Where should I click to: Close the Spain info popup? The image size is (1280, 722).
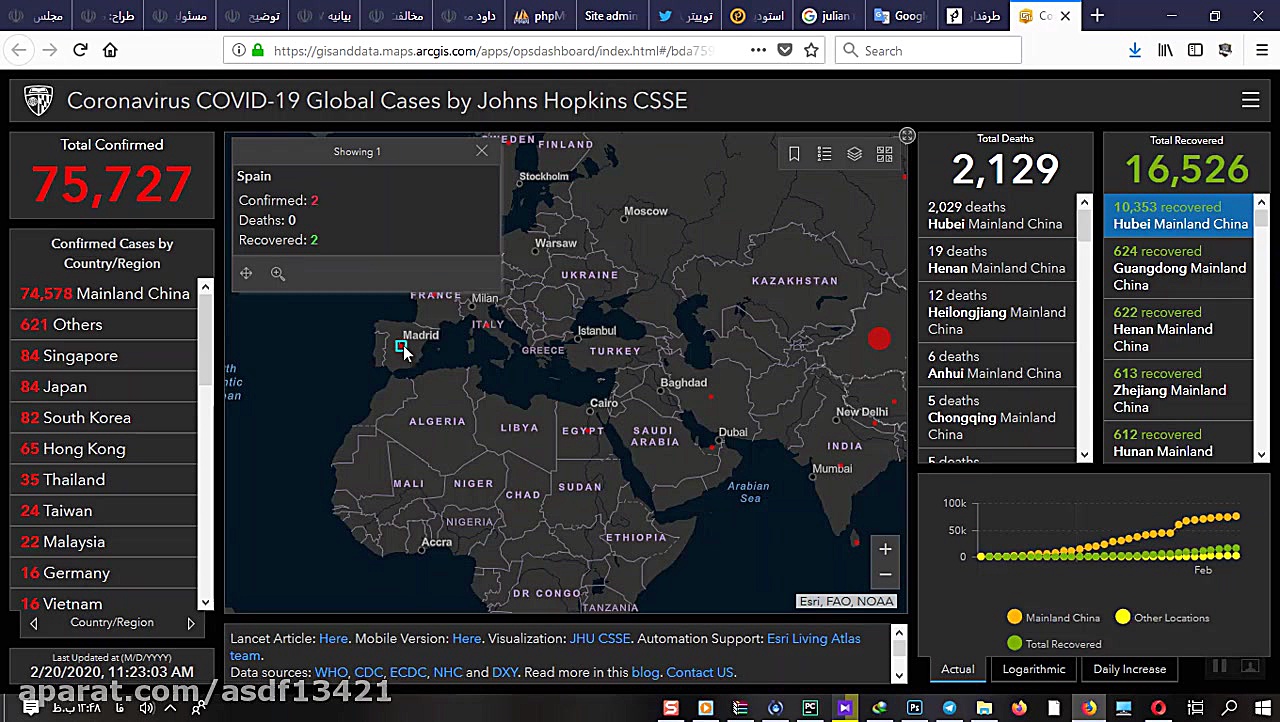[x=482, y=151]
